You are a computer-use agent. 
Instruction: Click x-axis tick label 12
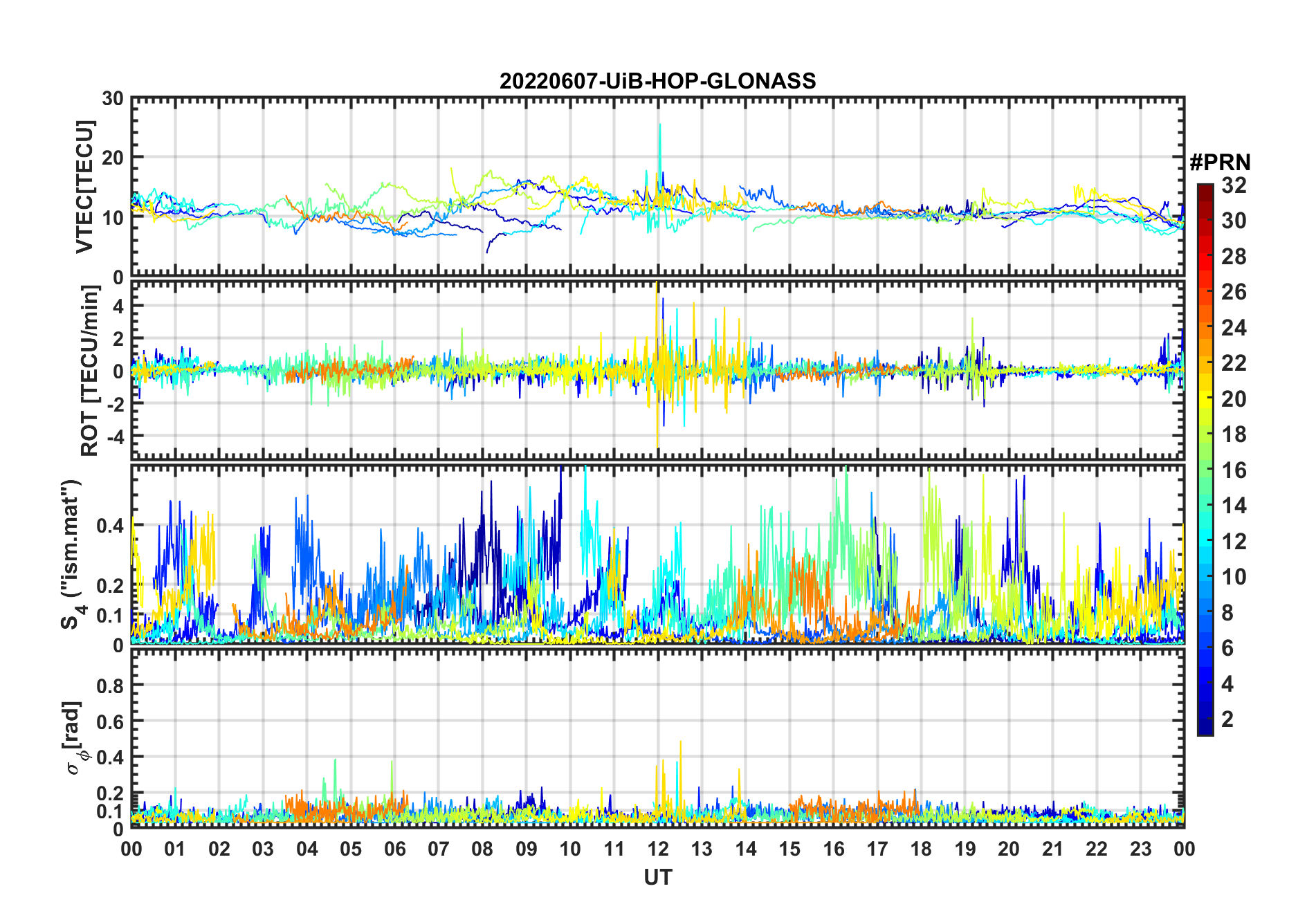click(x=658, y=849)
